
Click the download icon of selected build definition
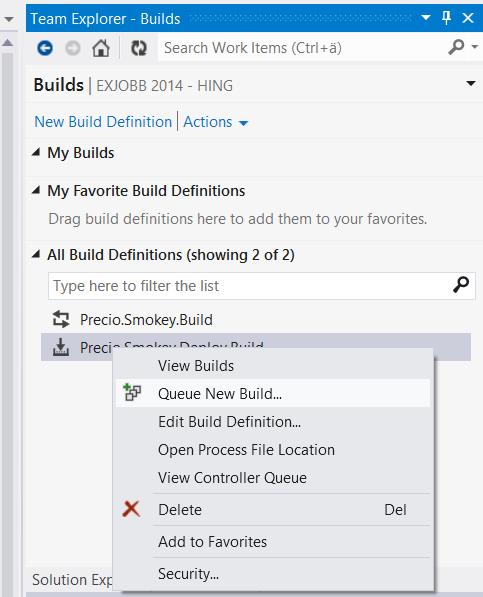coord(61,347)
